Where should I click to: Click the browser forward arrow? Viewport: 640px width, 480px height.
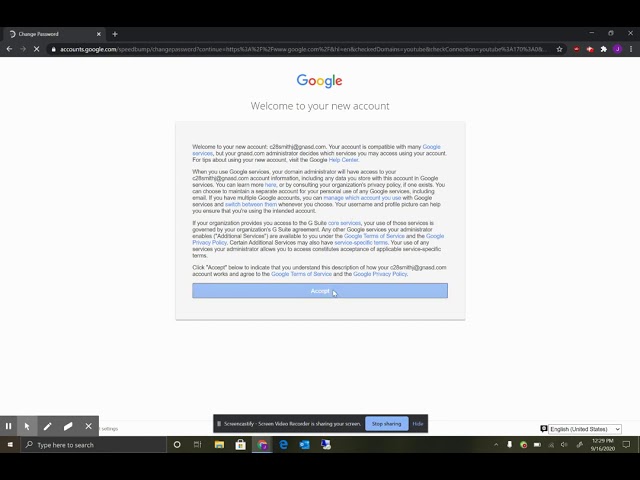[x=23, y=49]
